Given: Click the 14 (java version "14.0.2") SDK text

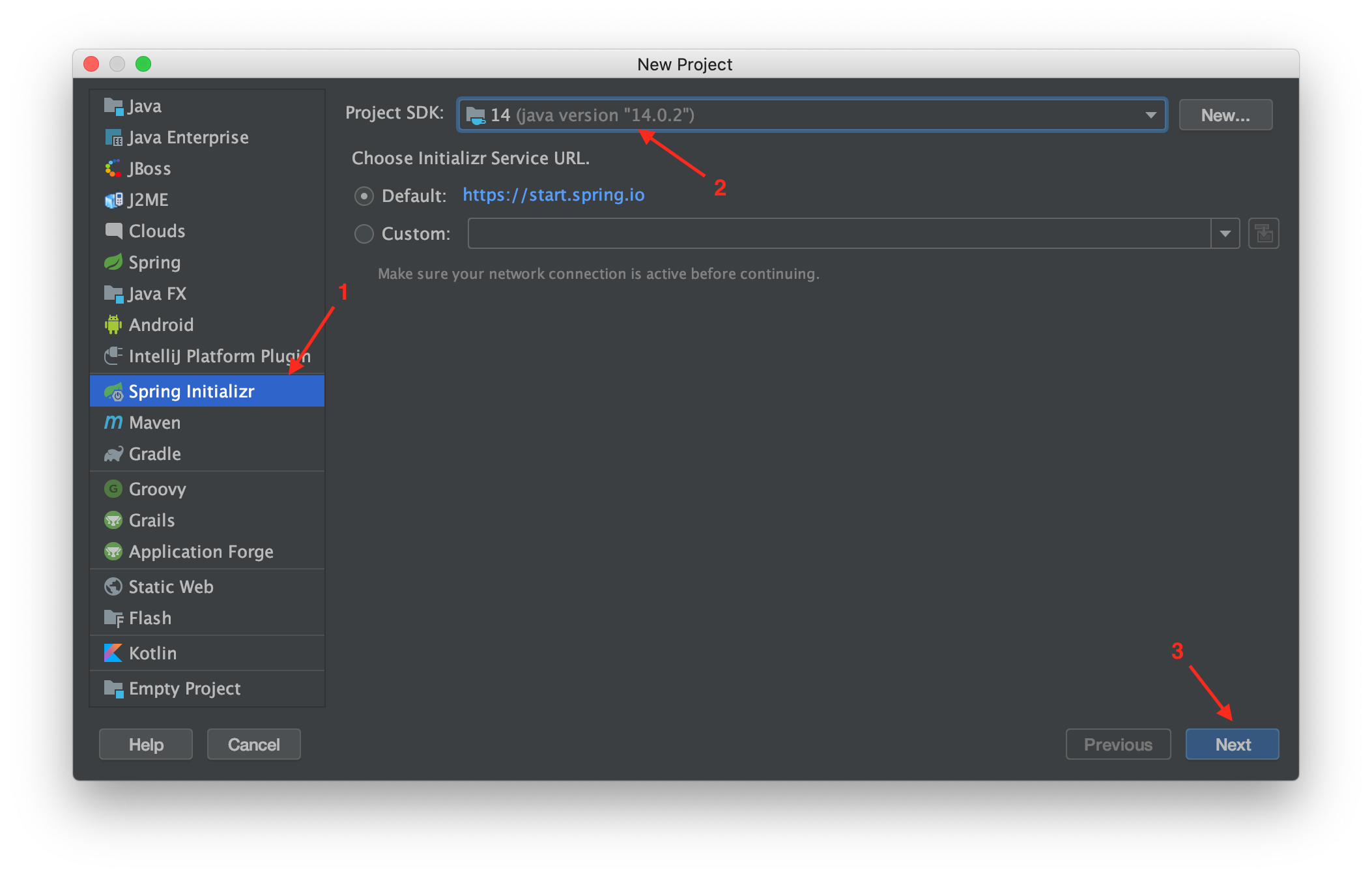Looking at the screenshot, I should coord(593,115).
